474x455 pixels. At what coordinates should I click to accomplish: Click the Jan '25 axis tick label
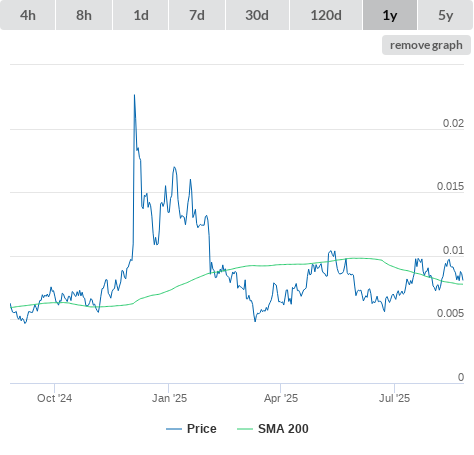click(169, 398)
